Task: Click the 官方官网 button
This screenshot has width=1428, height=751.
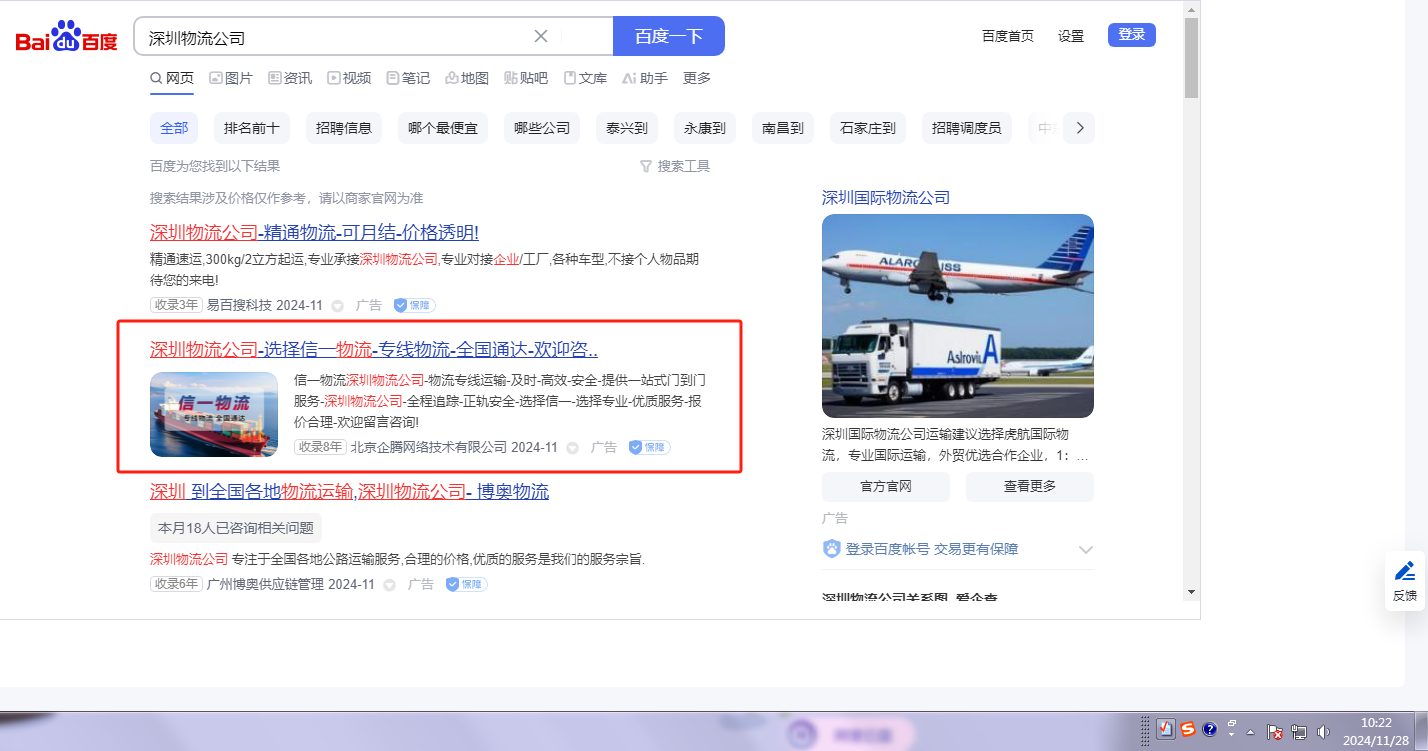Action: [886, 487]
